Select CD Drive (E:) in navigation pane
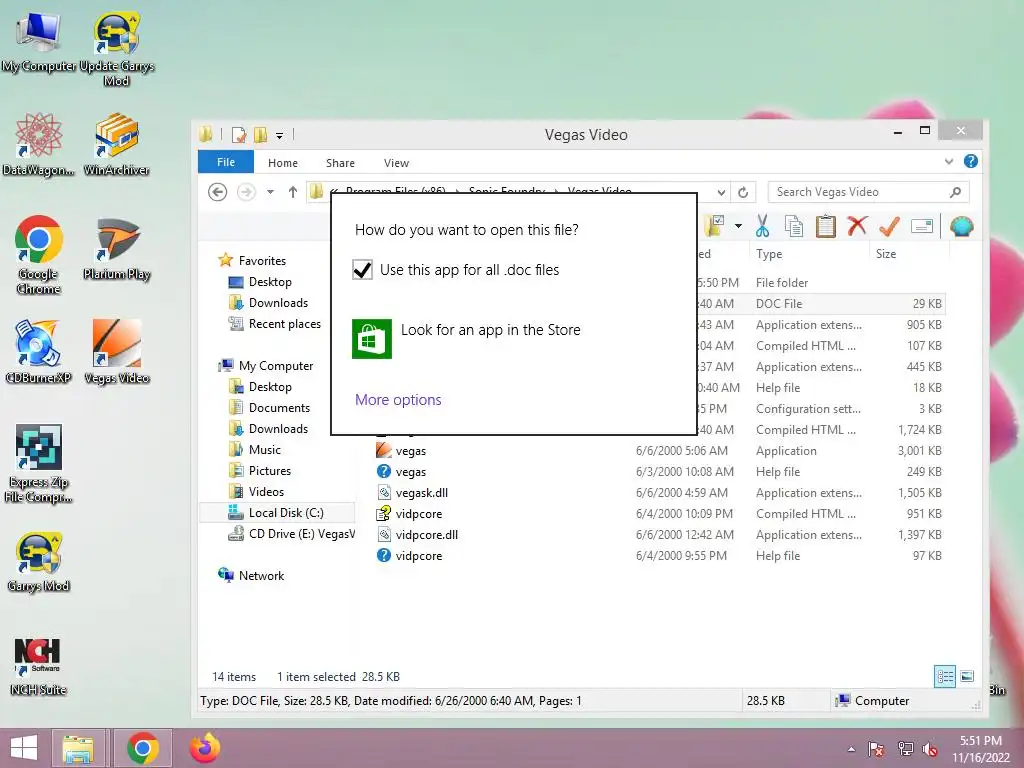This screenshot has height=768, width=1024. click(291, 534)
